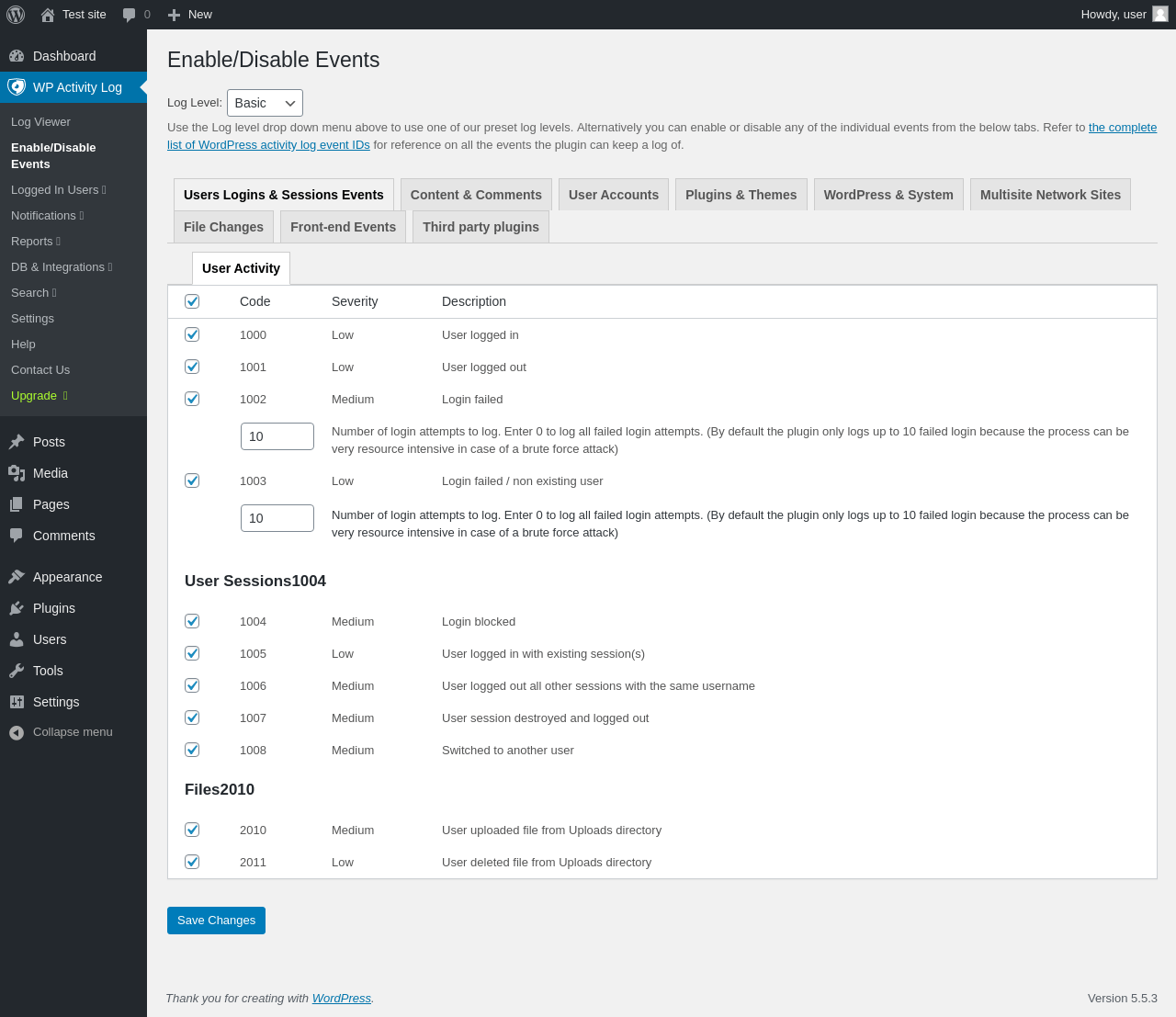Open the WordPress & System tab
1176x1017 pixels.
(888, 195)
